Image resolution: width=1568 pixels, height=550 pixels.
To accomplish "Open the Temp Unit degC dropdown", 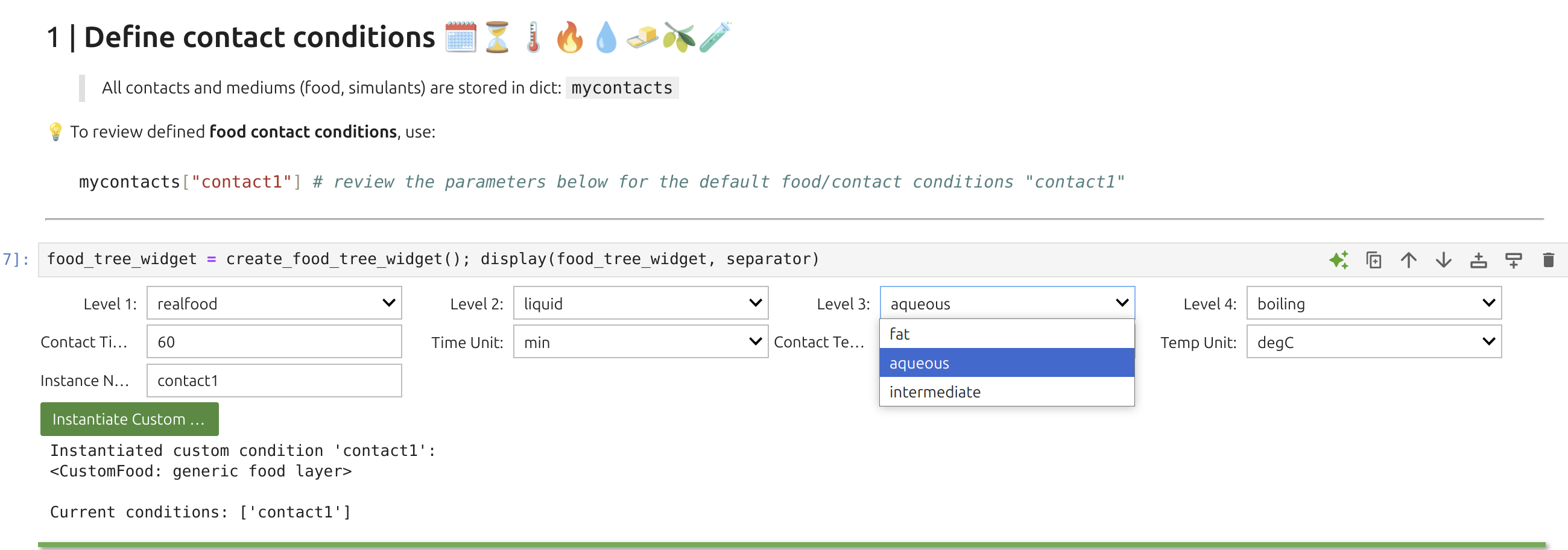I will click(1374, 342).
